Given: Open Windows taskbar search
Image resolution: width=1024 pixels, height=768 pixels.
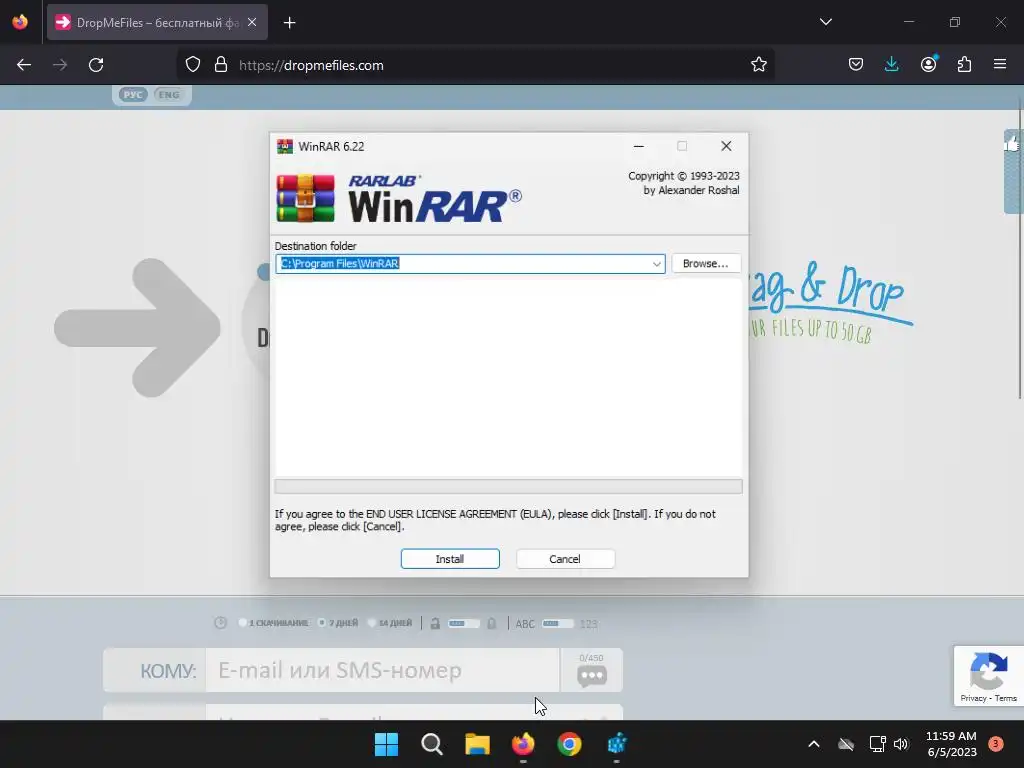Looking at the screenshot, I should [x=432, y=744].
